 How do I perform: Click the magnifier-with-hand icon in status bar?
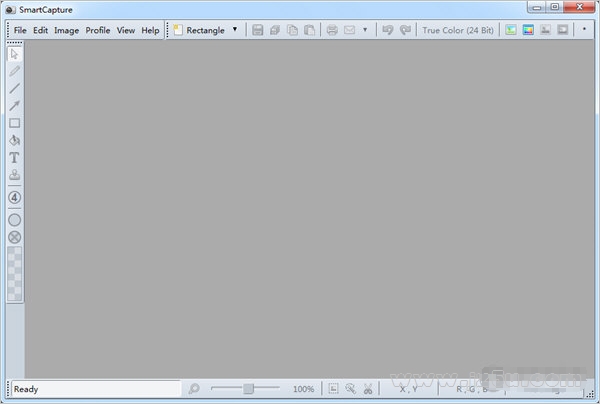[351, 389]
